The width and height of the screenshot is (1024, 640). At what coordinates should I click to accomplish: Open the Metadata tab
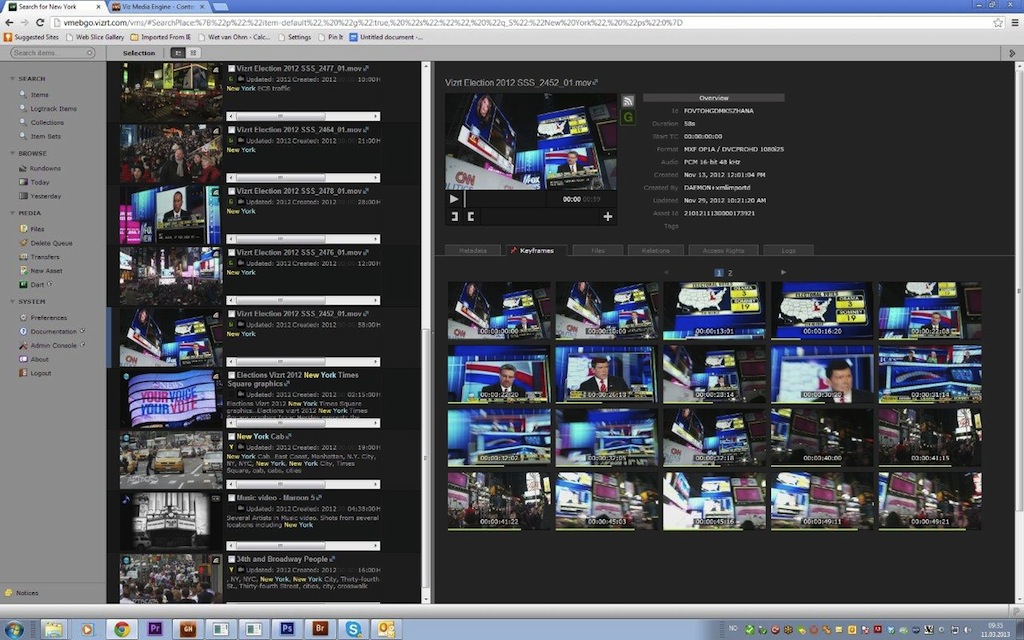472,250
